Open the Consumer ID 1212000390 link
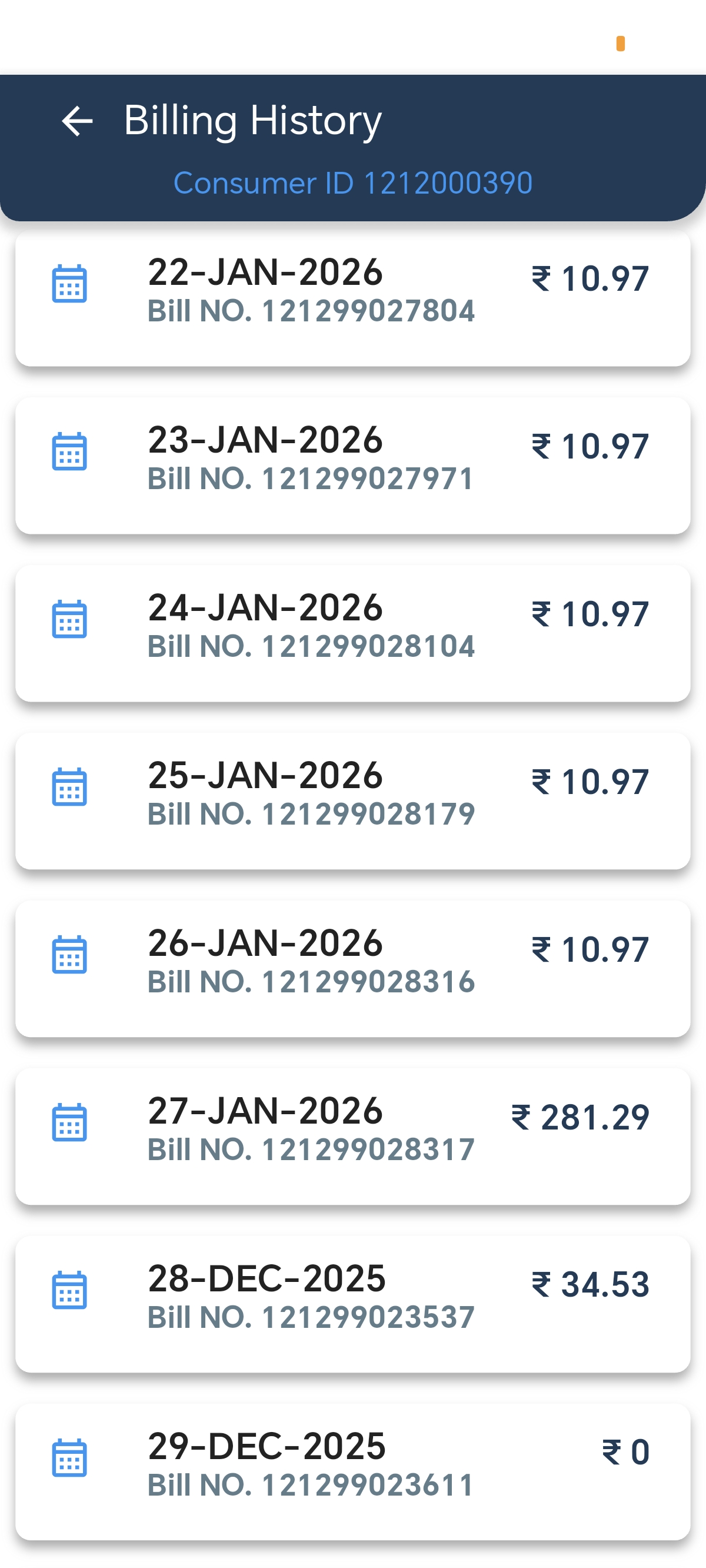This screenshot has height=1568, width=706. [x=353, y=183]
